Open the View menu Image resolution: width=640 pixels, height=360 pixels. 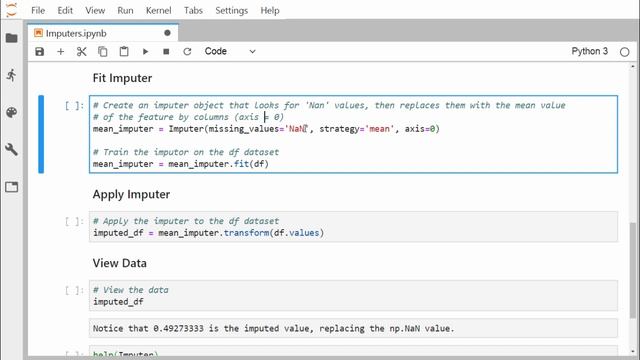pyautogui.click(x=95, y=10)
